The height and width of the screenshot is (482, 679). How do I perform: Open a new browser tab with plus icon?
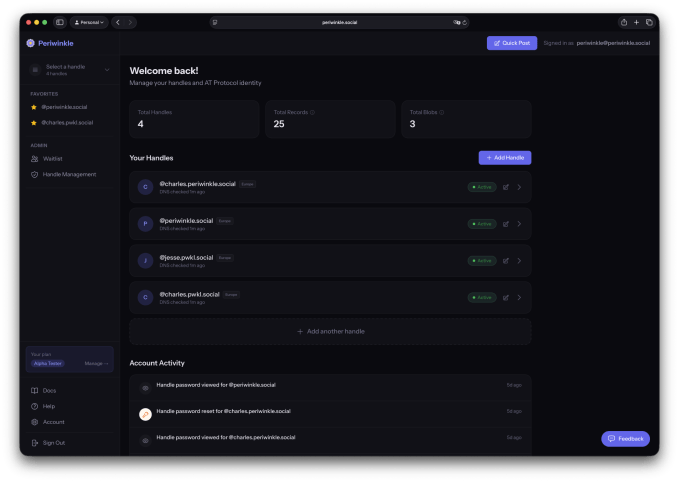click(x=637, y=22)
